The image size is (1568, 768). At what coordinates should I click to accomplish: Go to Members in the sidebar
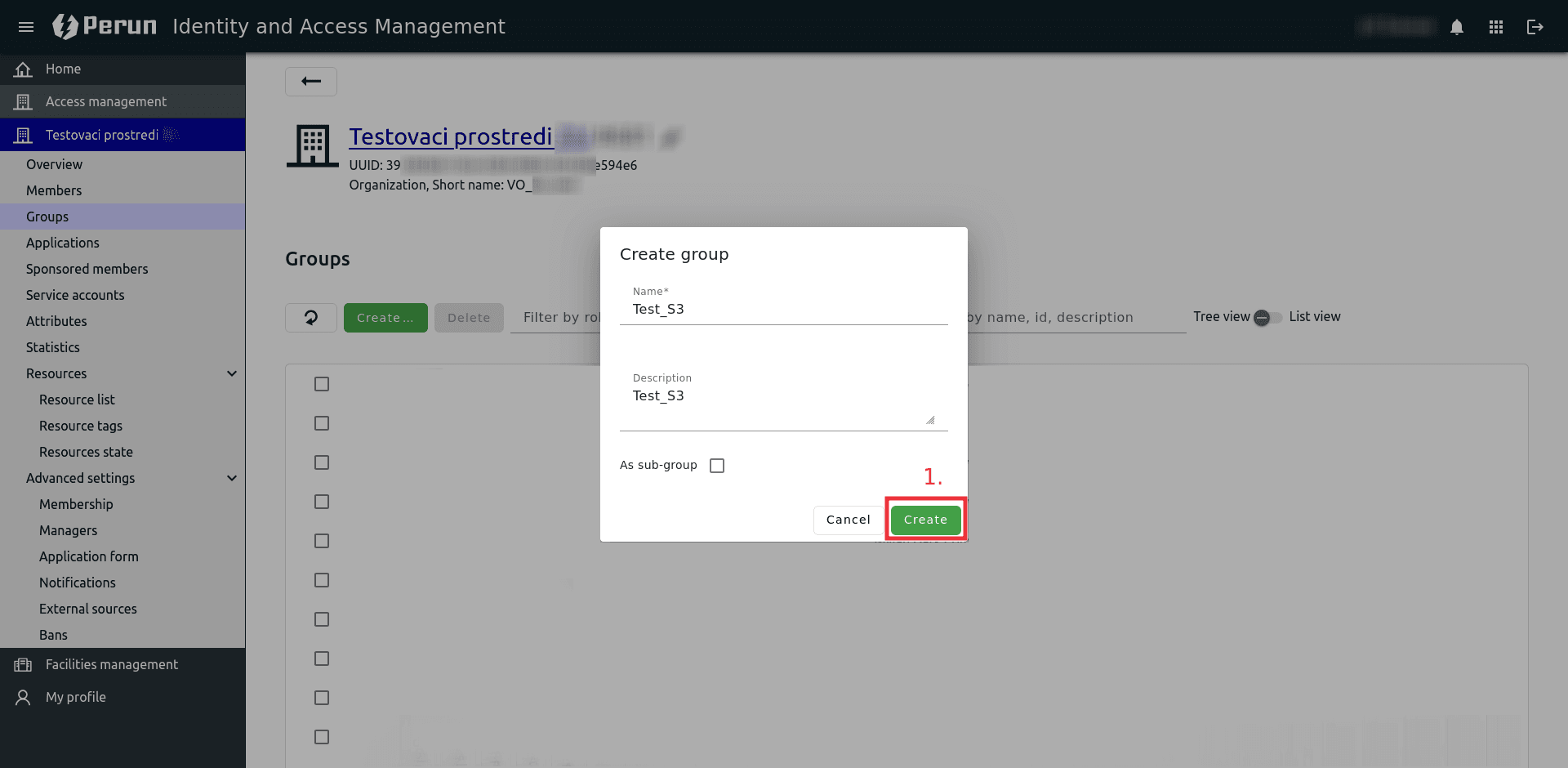pyautogui.click(x=54, y=190)
